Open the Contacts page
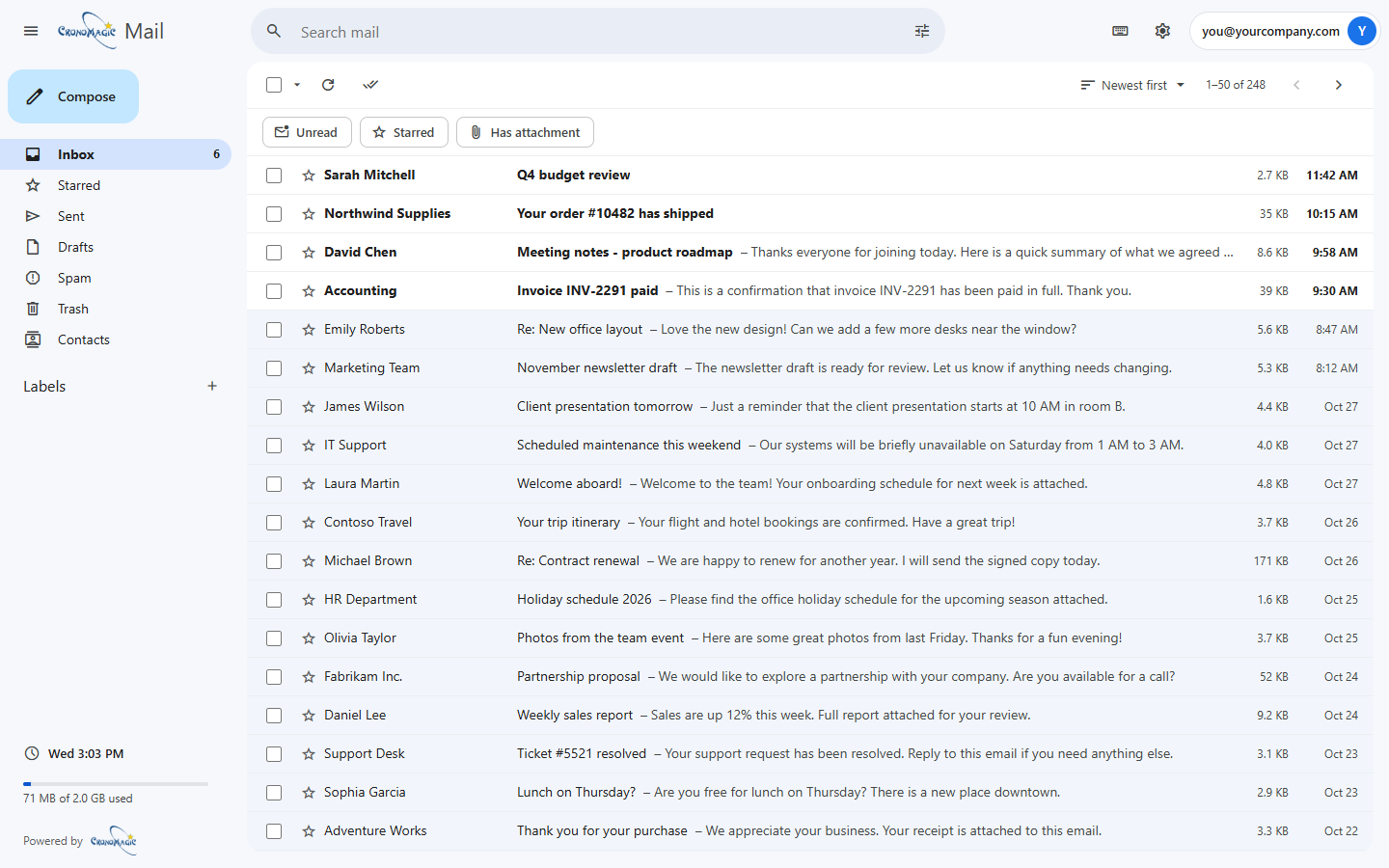Image resolution: width=1389 pixels, height=868 pixels. coord(116,339)
